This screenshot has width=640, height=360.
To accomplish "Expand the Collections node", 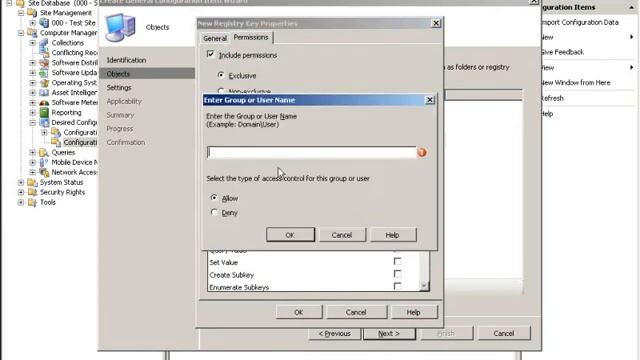I will pos(33,42).
